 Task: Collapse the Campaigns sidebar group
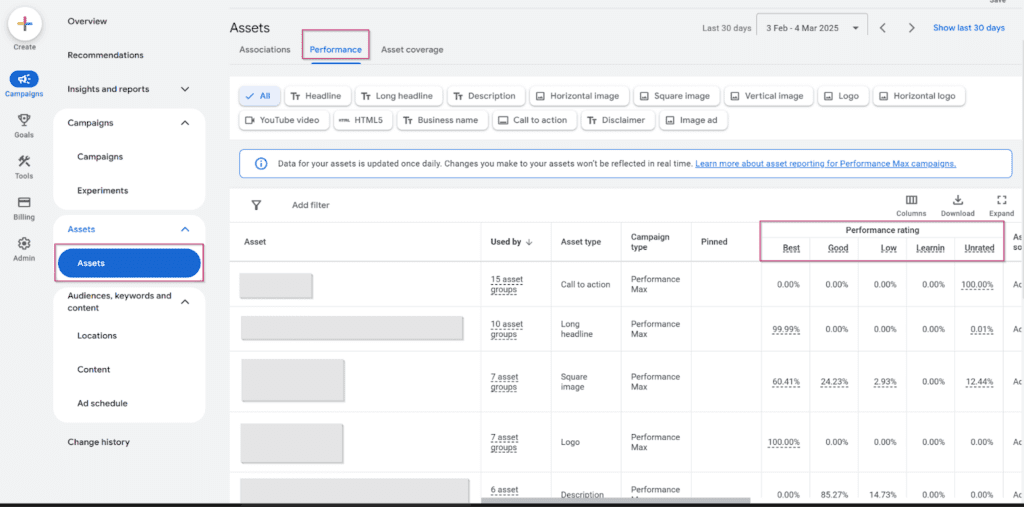tap(185, 123)
